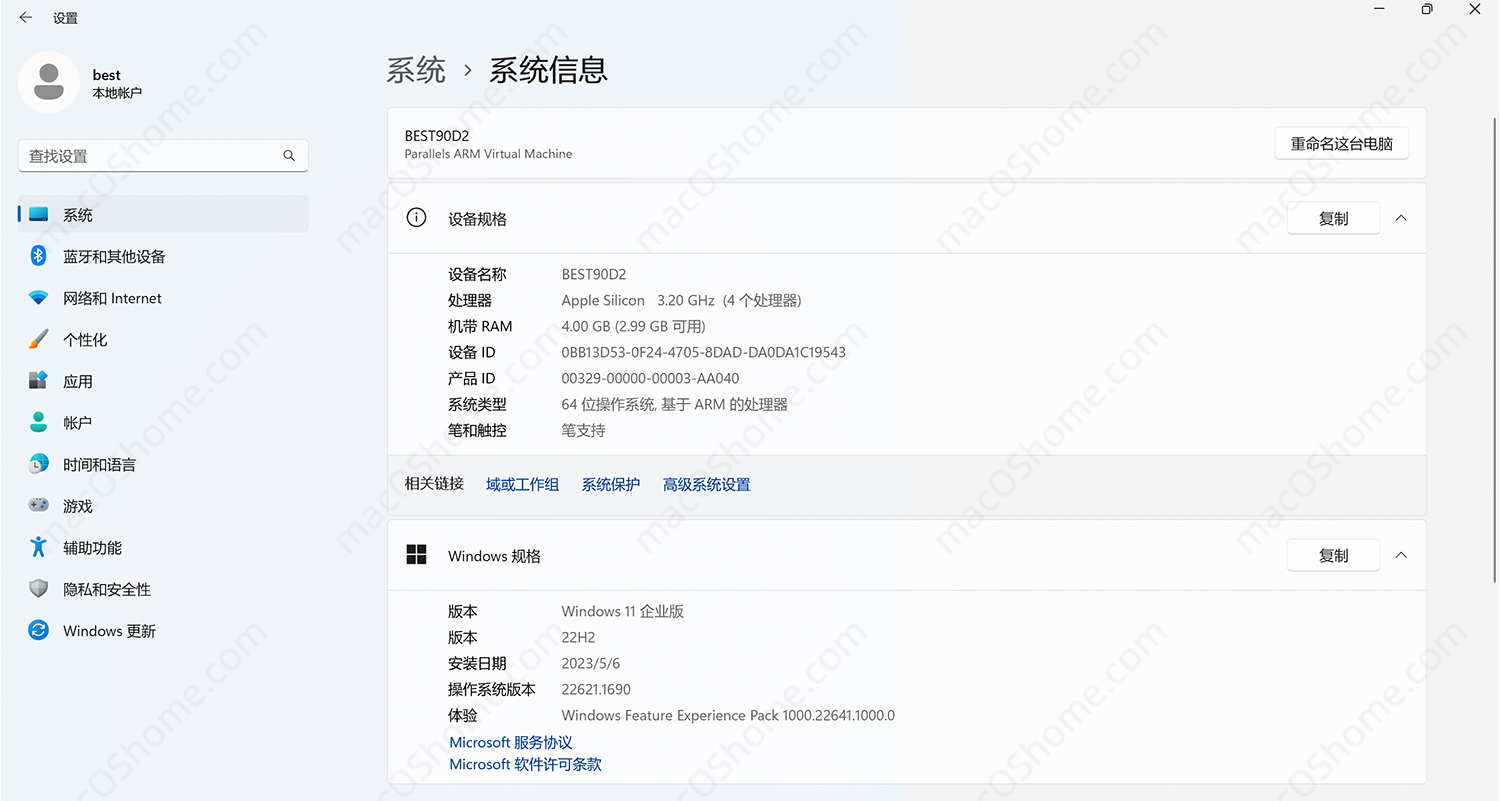Click the back arrow at top left
Viewport: 1500px width, 801px height.
25,17
